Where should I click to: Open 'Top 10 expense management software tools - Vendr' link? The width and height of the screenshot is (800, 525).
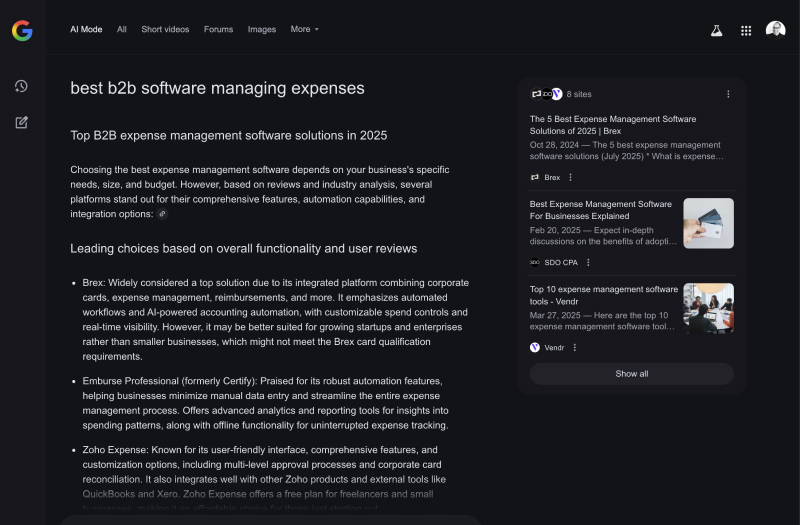(604, 295)
